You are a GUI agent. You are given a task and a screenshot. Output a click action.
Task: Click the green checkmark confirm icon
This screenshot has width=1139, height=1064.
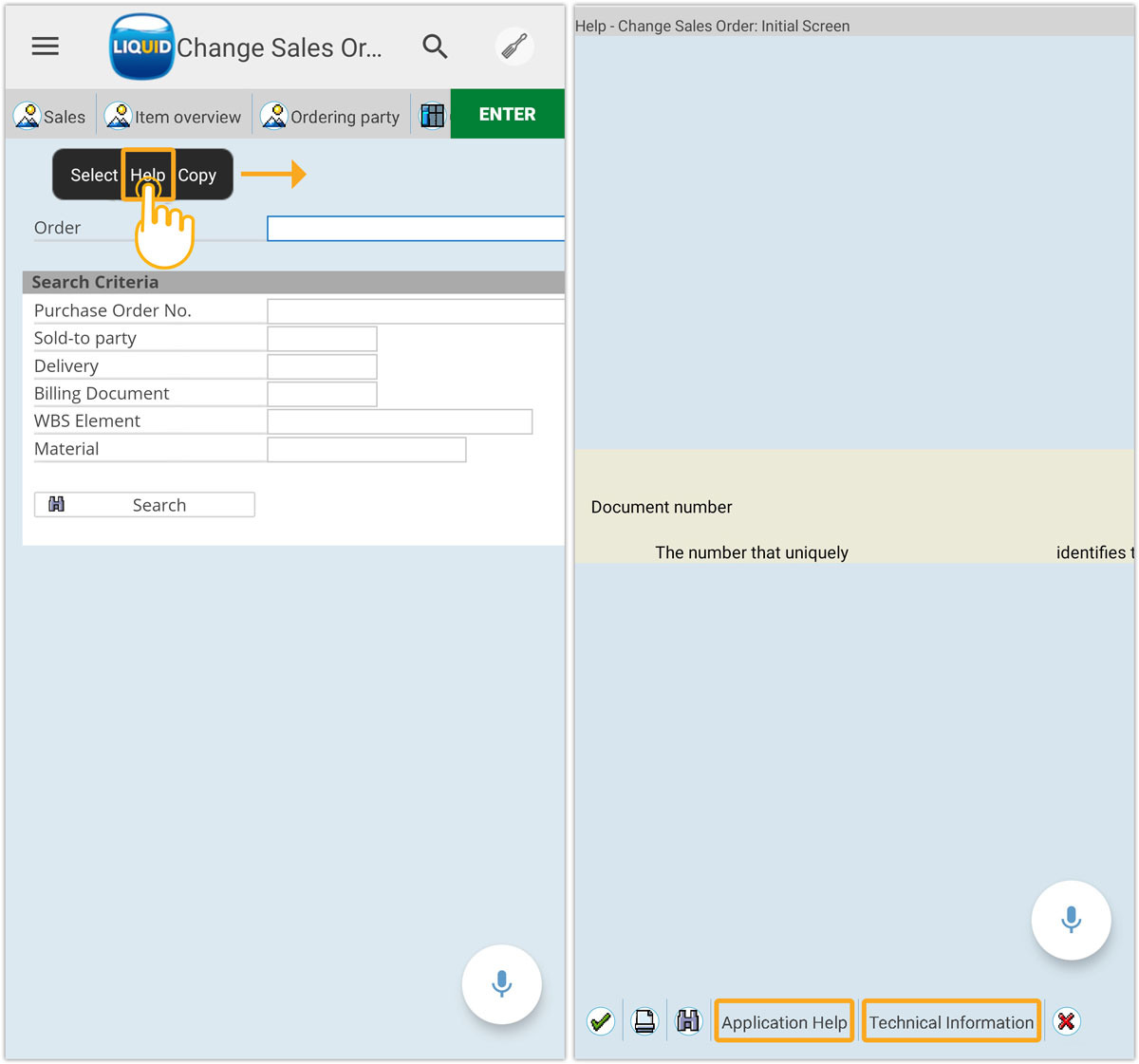pos(601,1021)
